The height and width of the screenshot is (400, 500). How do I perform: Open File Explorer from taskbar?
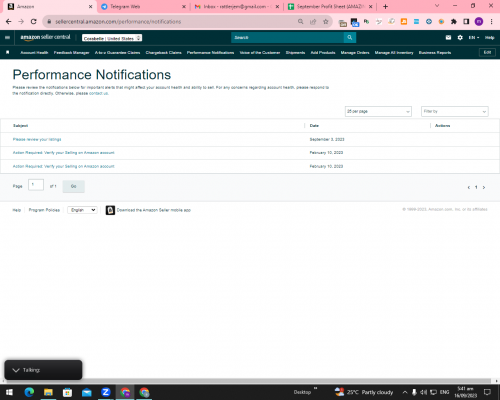48,392
